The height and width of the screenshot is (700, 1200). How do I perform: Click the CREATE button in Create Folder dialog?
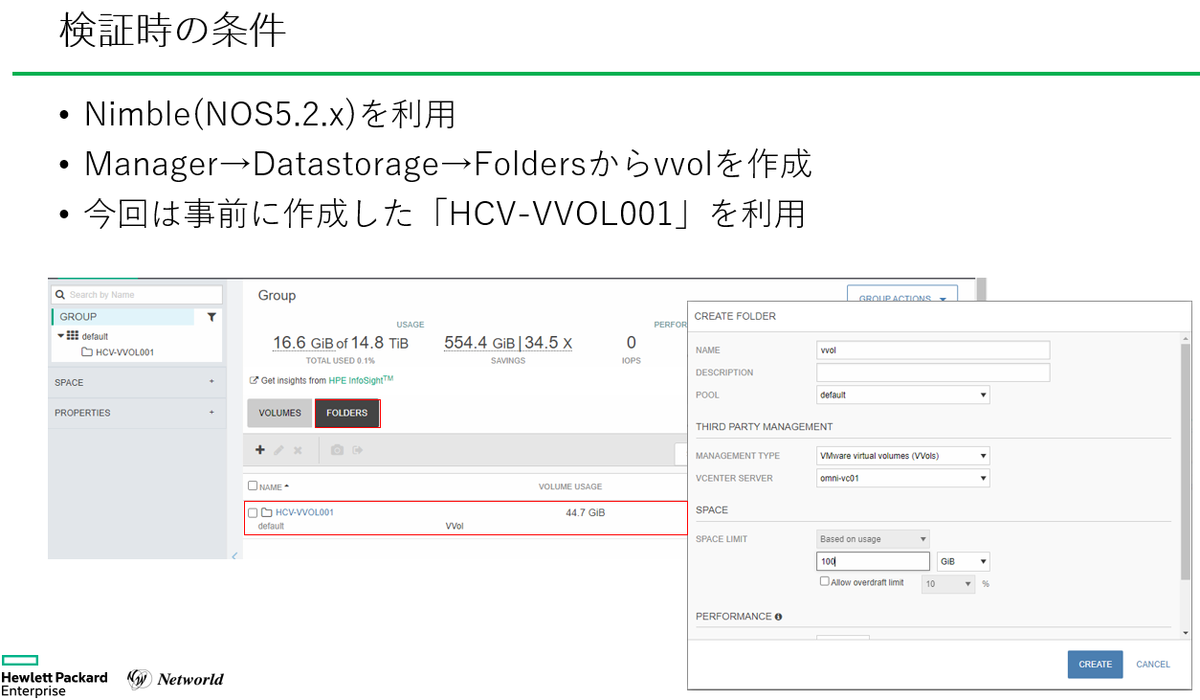coord(1094,664)
